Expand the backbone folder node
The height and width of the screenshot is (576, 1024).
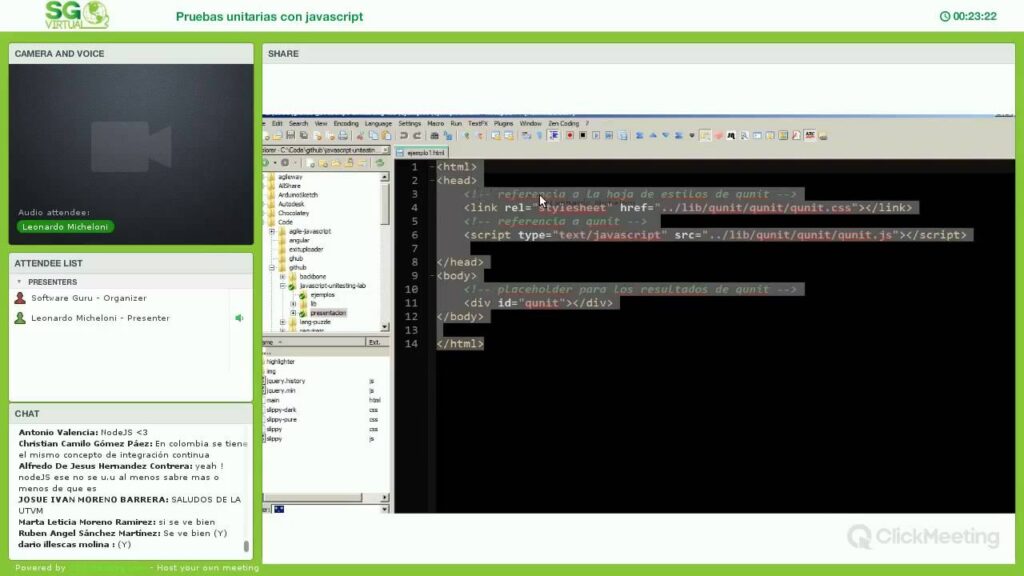(x=282, y=276)
